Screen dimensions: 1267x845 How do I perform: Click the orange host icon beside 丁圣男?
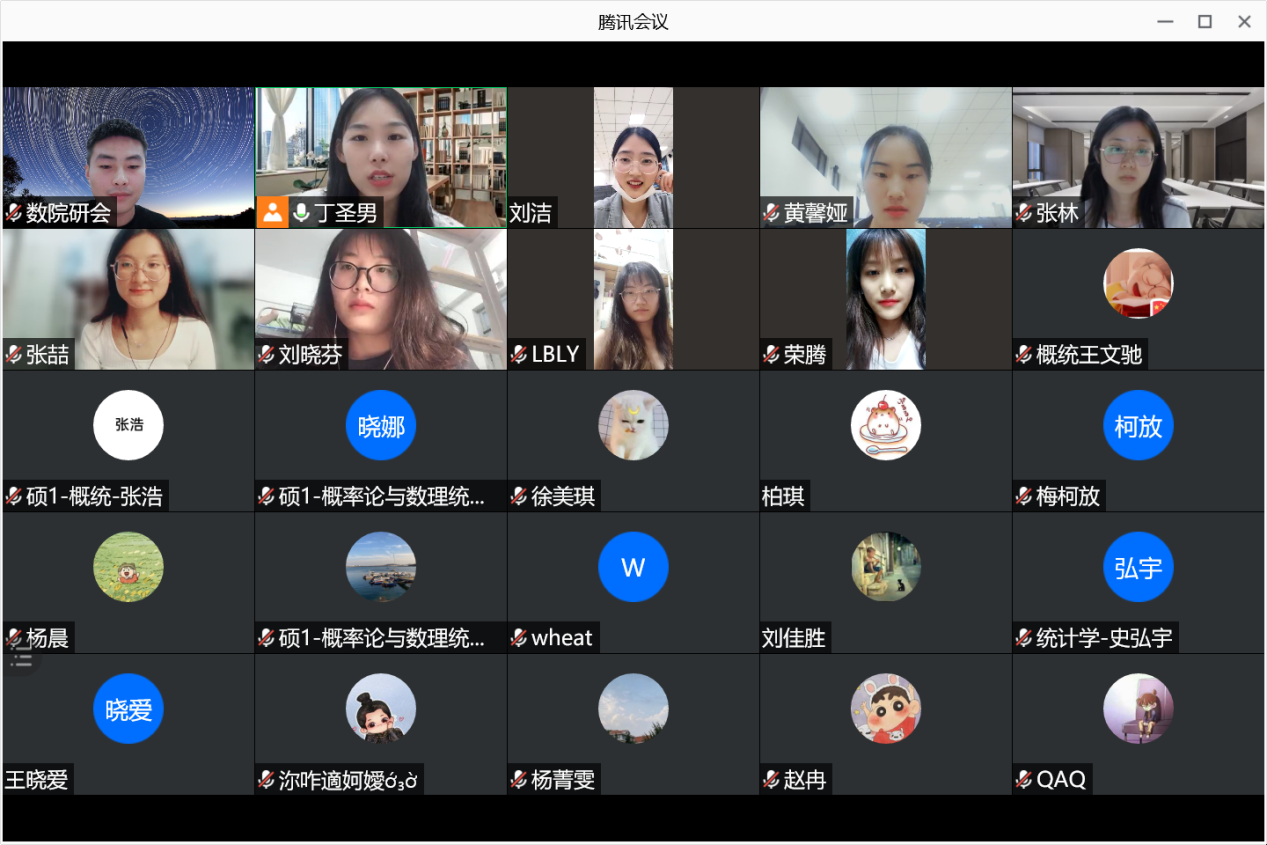tap(272, 212)
